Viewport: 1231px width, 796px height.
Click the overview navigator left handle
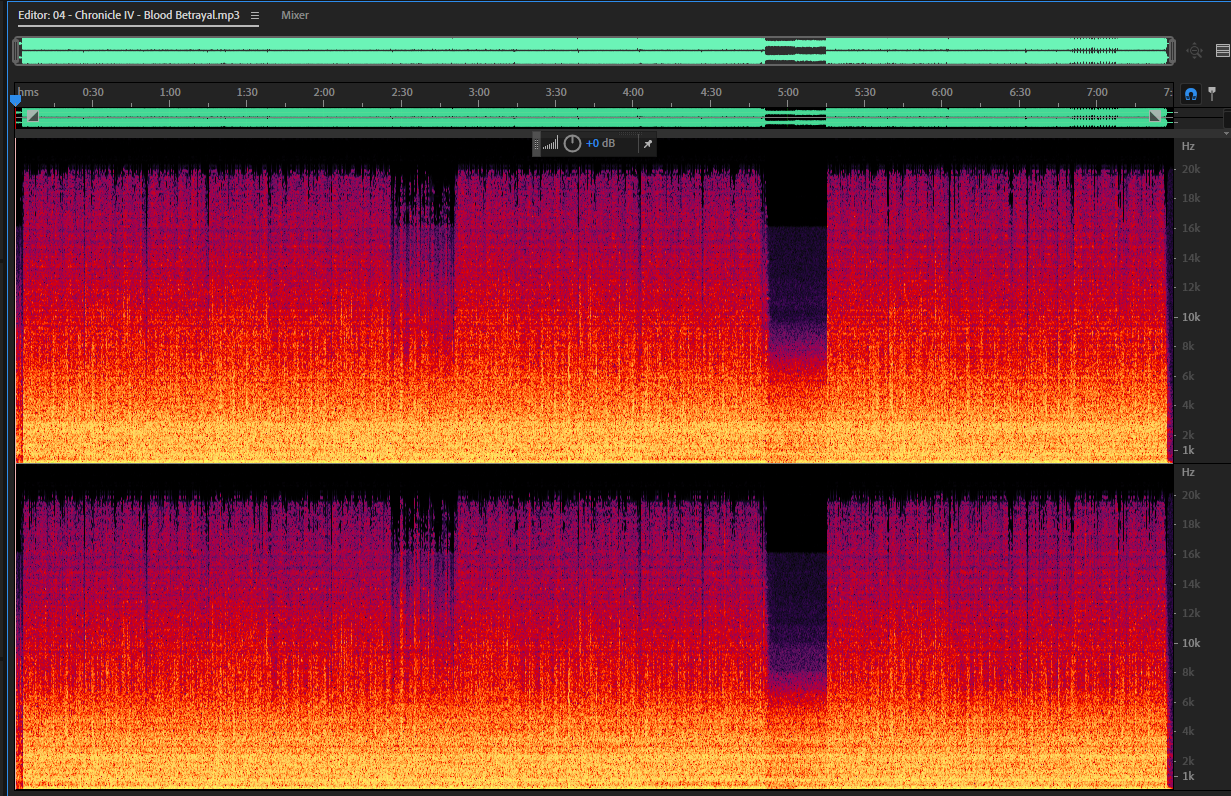tap(17, 50)
